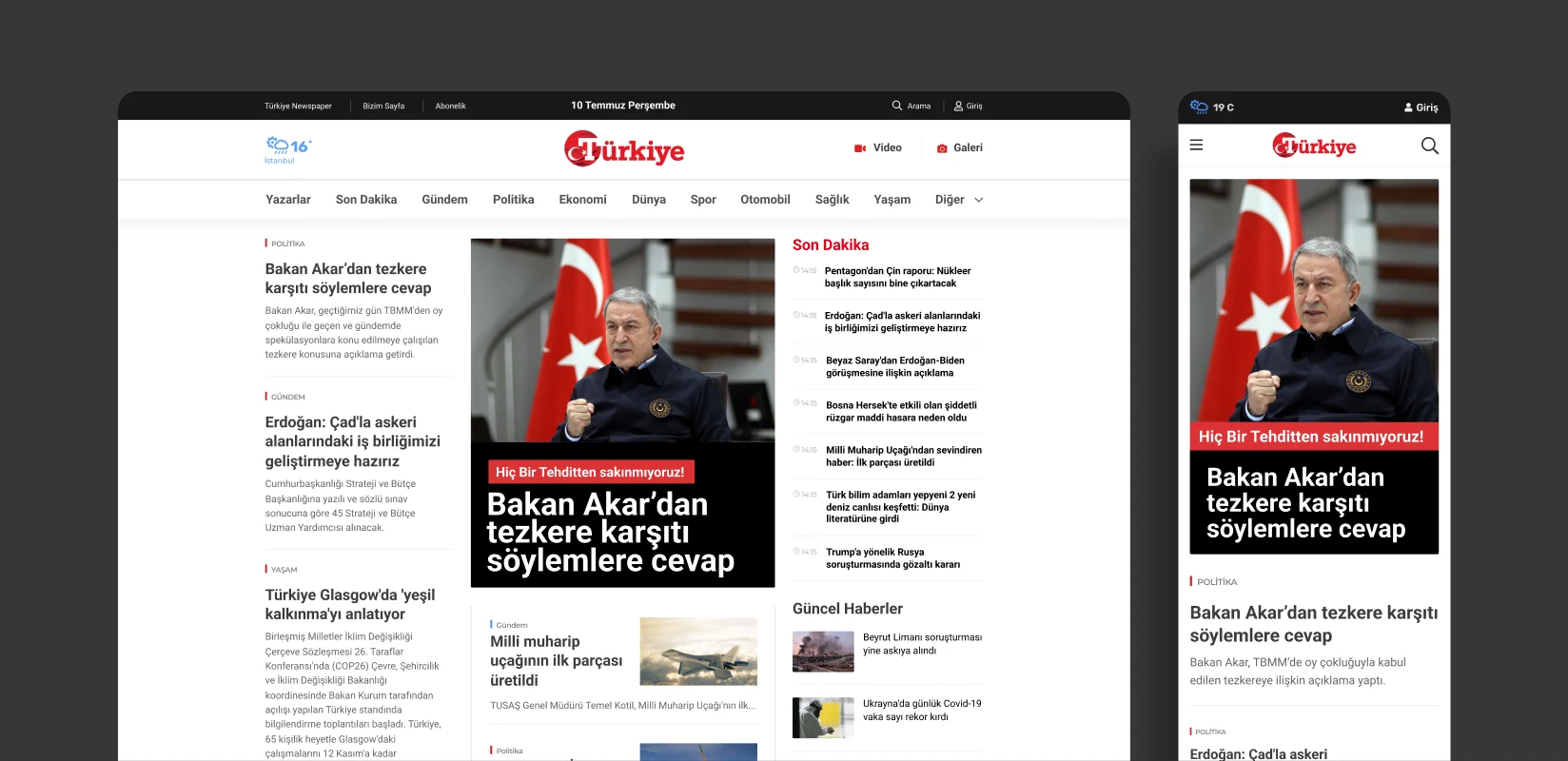Tap the '19 C' temperature in mobile bar
Image resolution: width=1568 pixels, height=761 pixels.
[1224, 107]
